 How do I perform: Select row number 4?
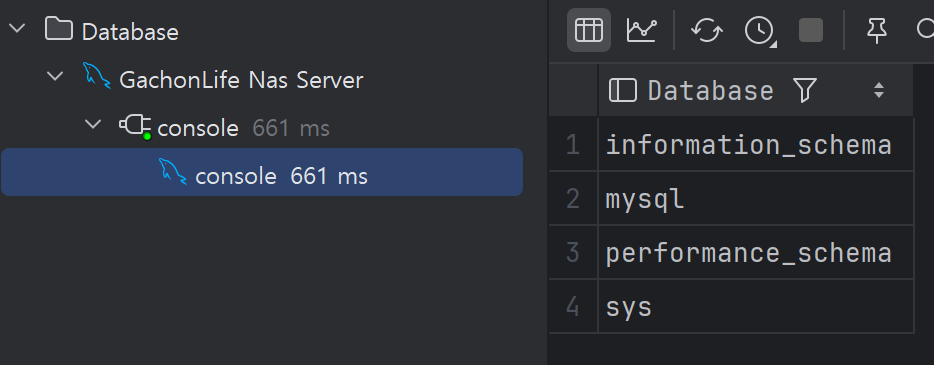[573, 306]
